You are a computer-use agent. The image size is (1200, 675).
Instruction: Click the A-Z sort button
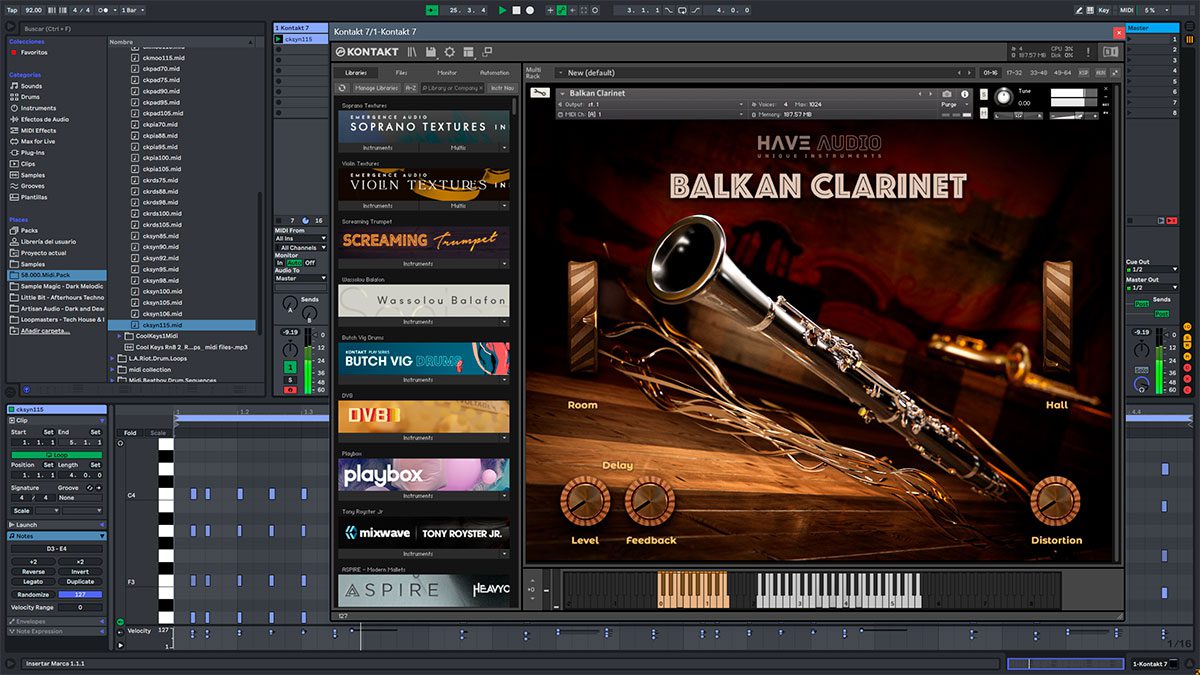(410, 88)
